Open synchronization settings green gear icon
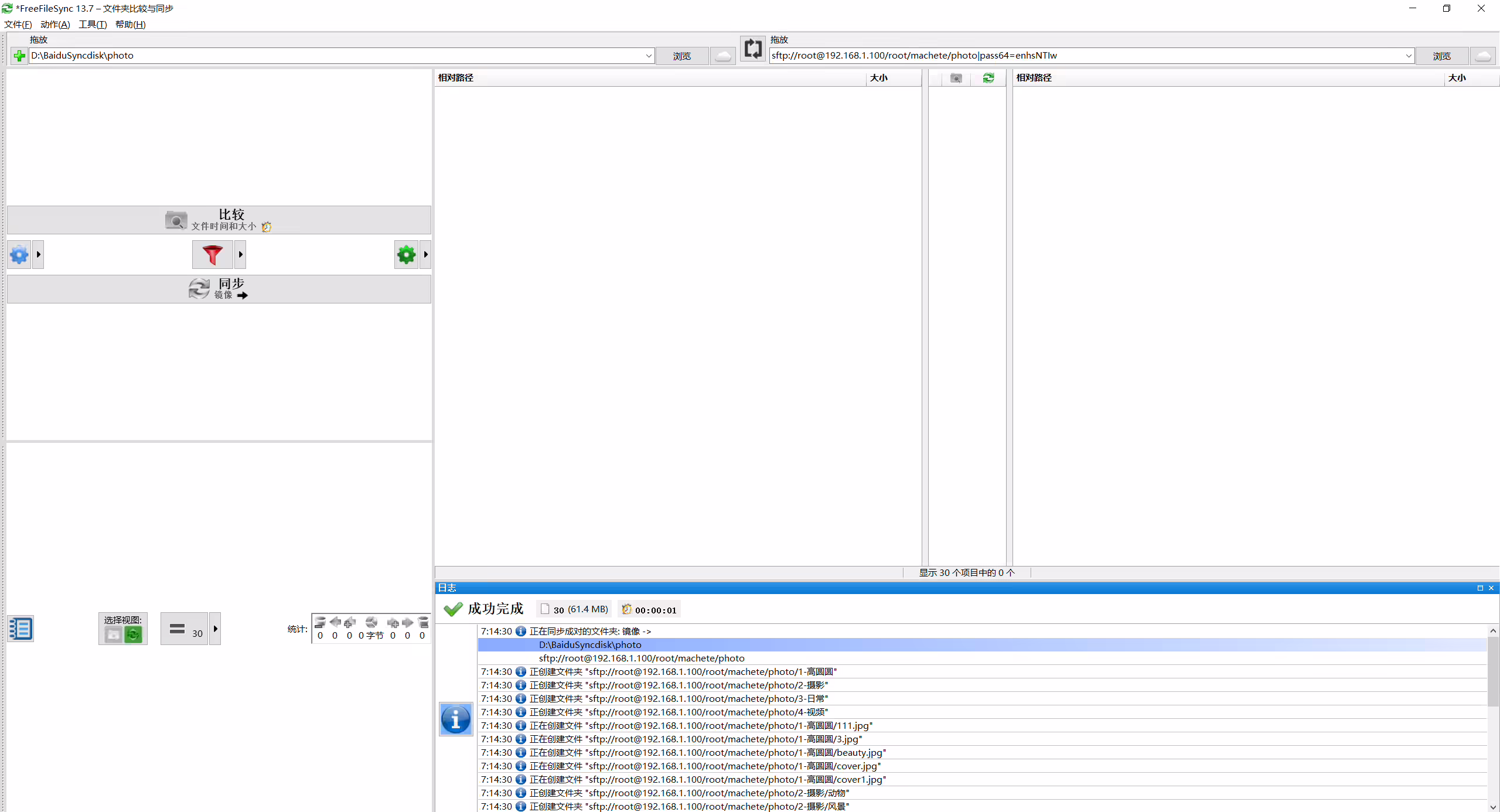 click(x=406, y=255)
